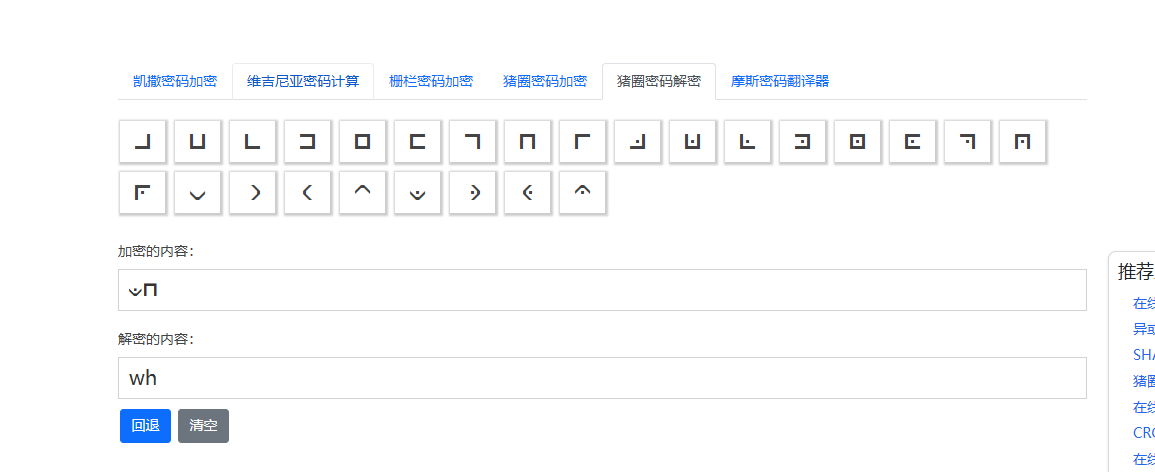The height and width of the screenshot is (472, 1155).
Task: Click the open-bottom box symbol without dot
Action: click(527, 141)
